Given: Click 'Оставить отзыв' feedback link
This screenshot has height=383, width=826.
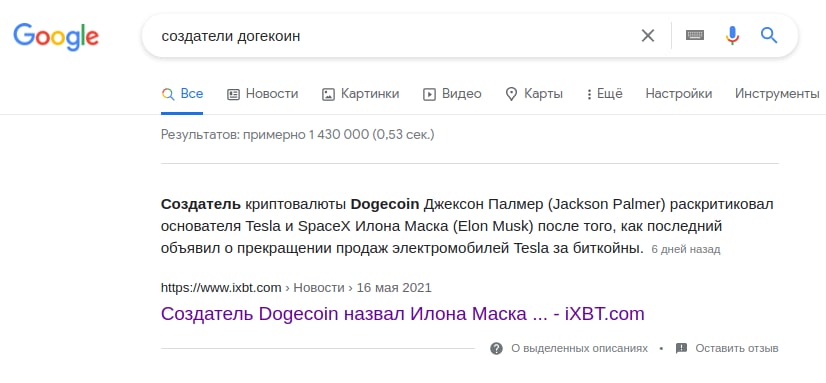Looking at the screenshot, I should [736, 348].
